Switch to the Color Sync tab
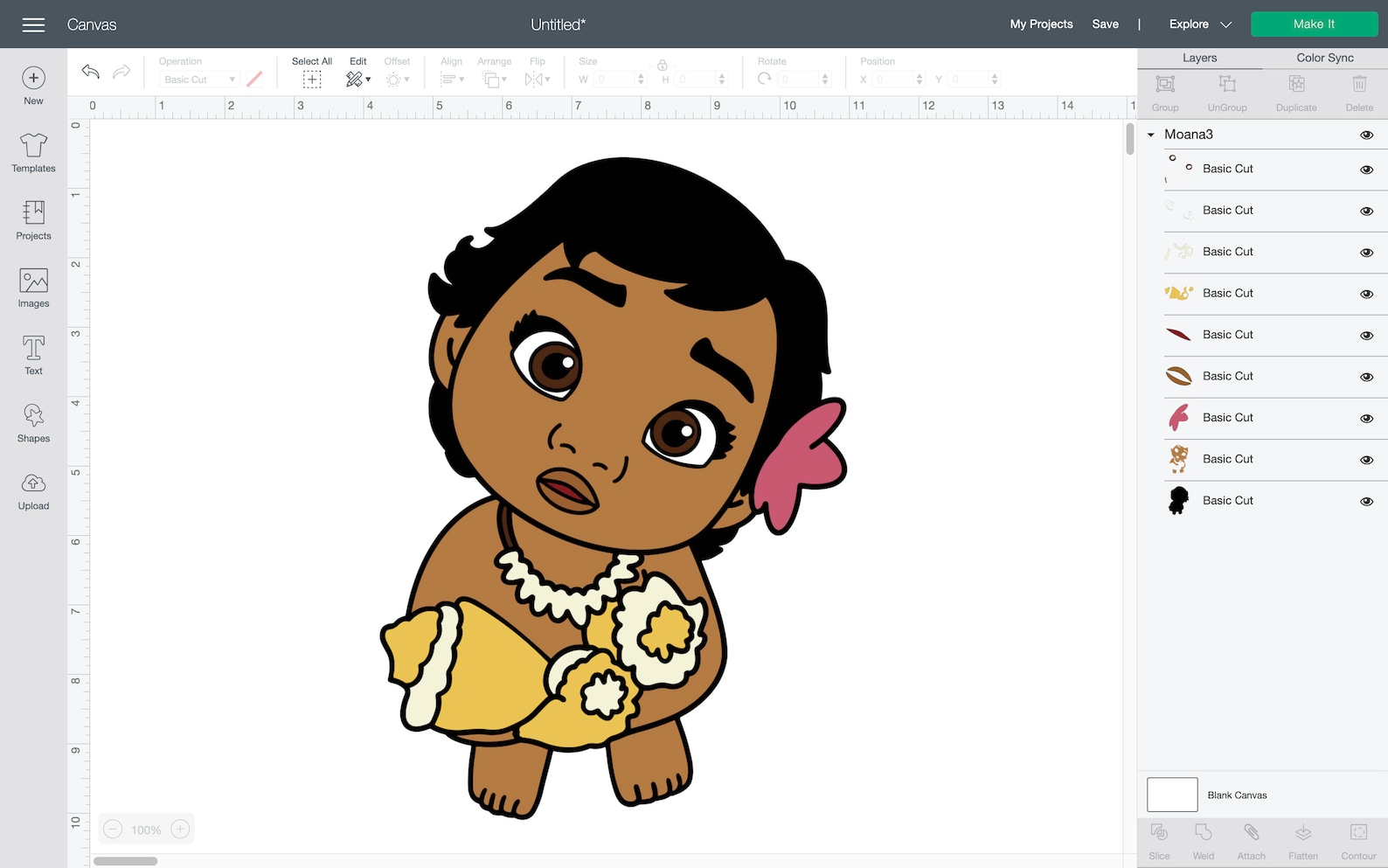 1325,58
